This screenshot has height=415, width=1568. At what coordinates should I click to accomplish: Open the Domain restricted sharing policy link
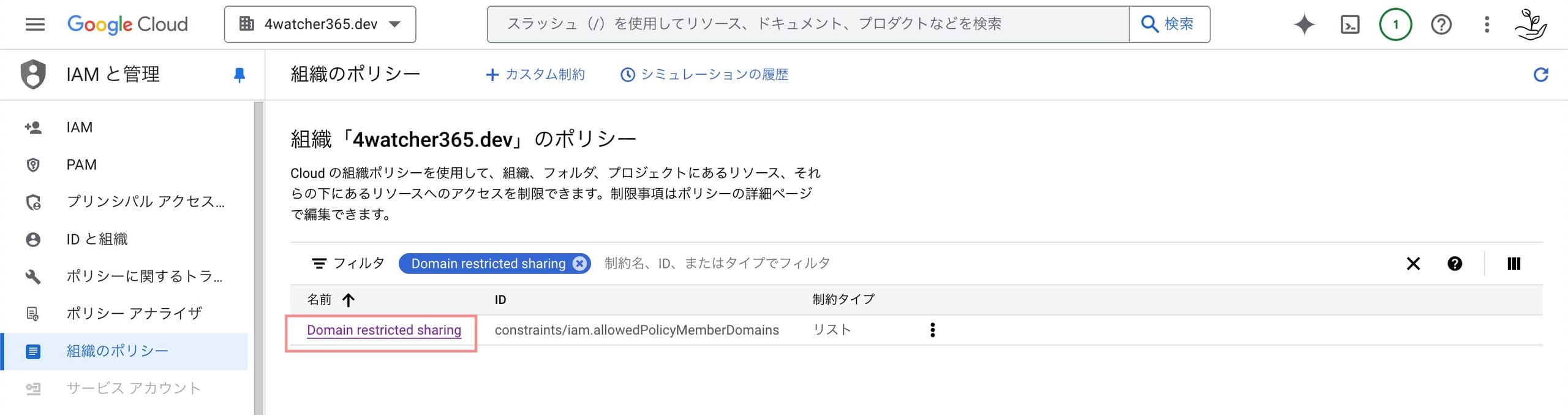(384, 330)
